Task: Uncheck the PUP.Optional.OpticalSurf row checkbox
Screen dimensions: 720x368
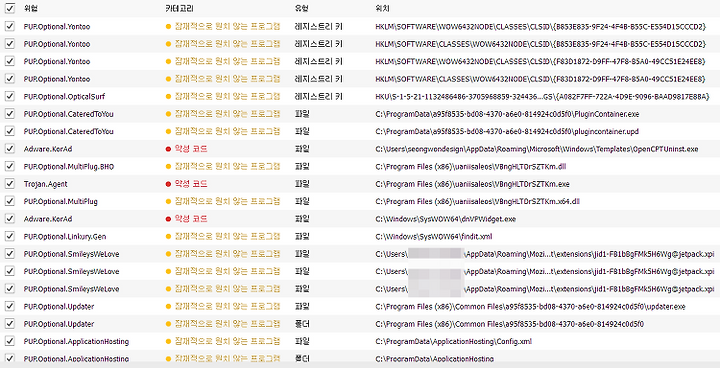Action: point(10,96)
